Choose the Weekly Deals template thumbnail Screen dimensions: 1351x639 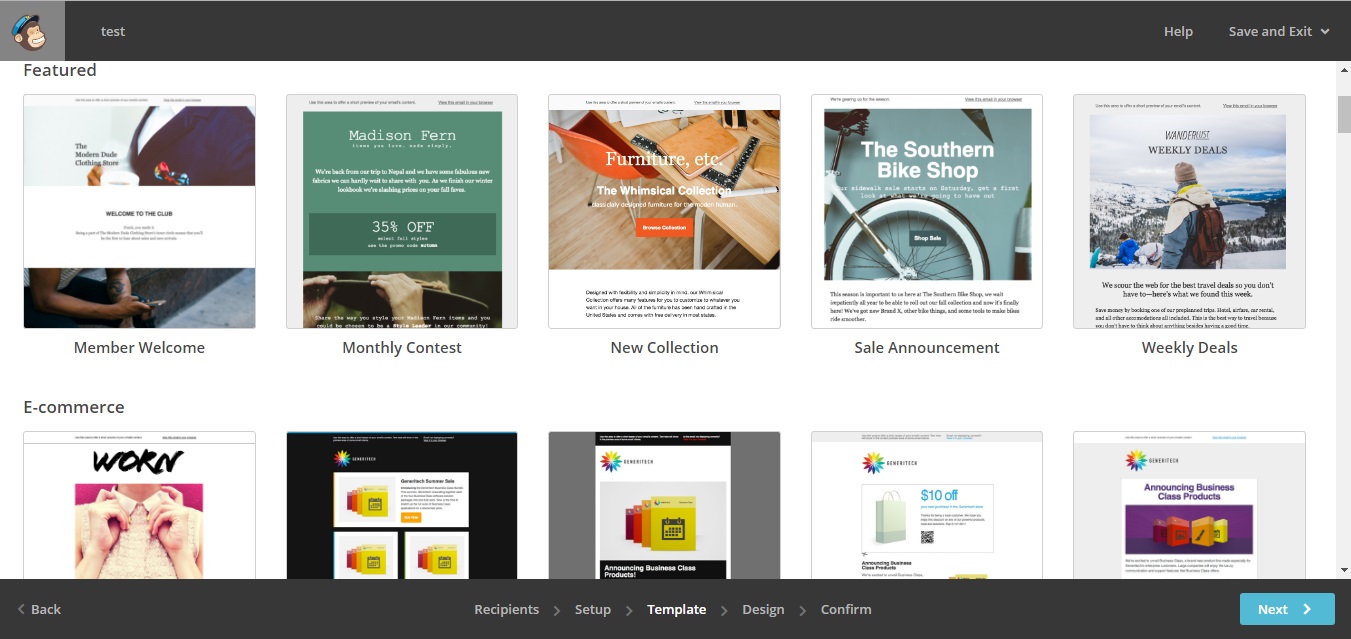[x=1189, y=211]
